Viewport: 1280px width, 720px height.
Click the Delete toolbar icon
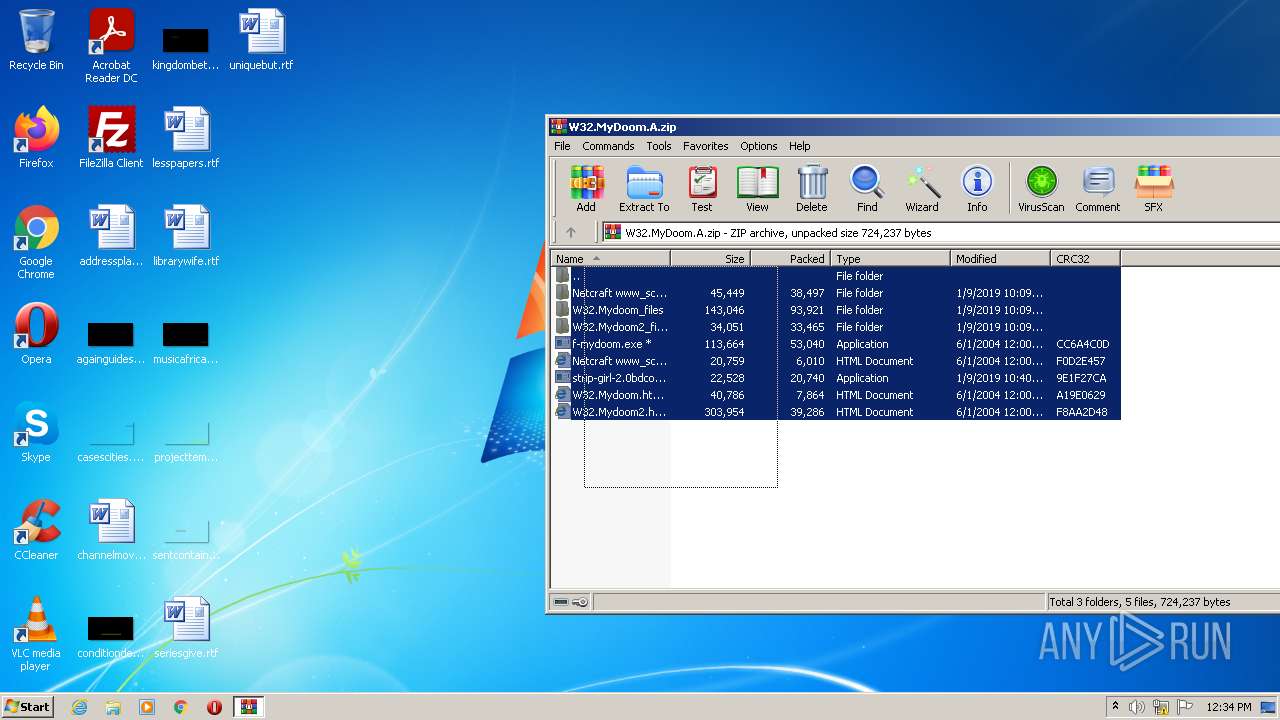coord(812,189)
